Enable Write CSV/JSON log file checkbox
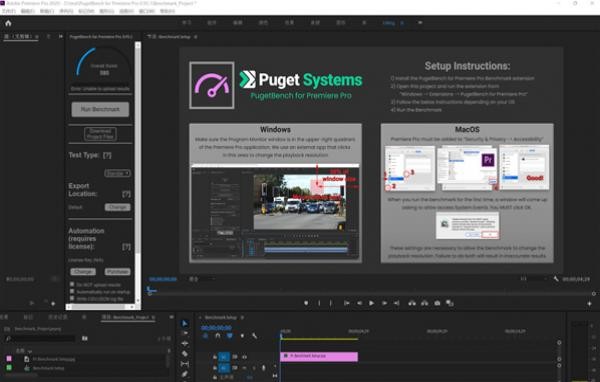This screenshot has height=382, width=600. pyautogui.click(x=72, y=298)
